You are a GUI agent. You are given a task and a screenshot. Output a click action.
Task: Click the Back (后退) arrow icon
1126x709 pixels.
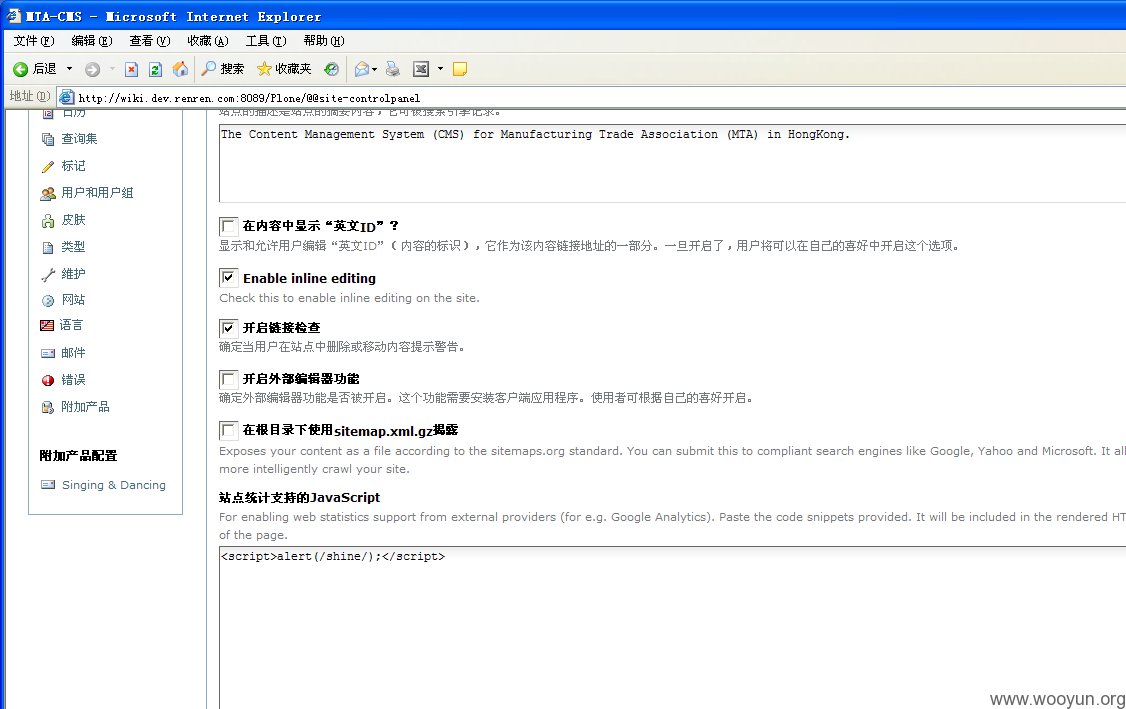pos(20,69)
